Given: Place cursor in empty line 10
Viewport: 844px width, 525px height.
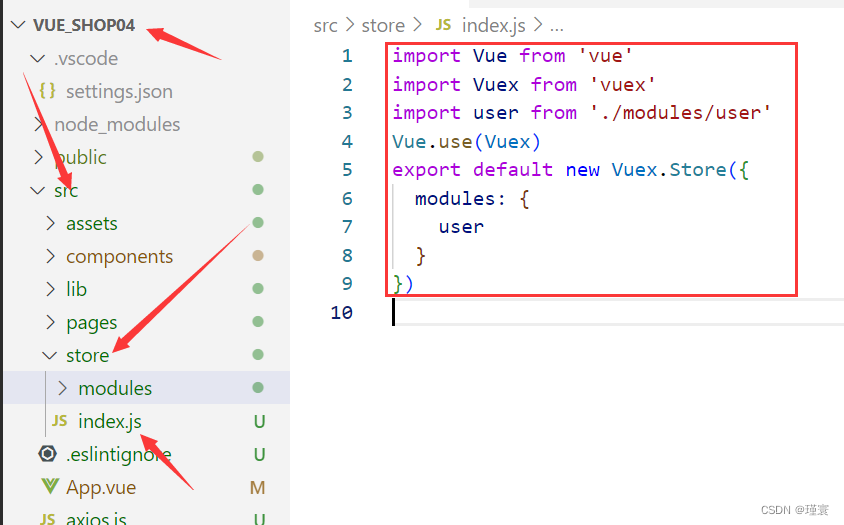Looking at the screenshot, I should 618,312.
